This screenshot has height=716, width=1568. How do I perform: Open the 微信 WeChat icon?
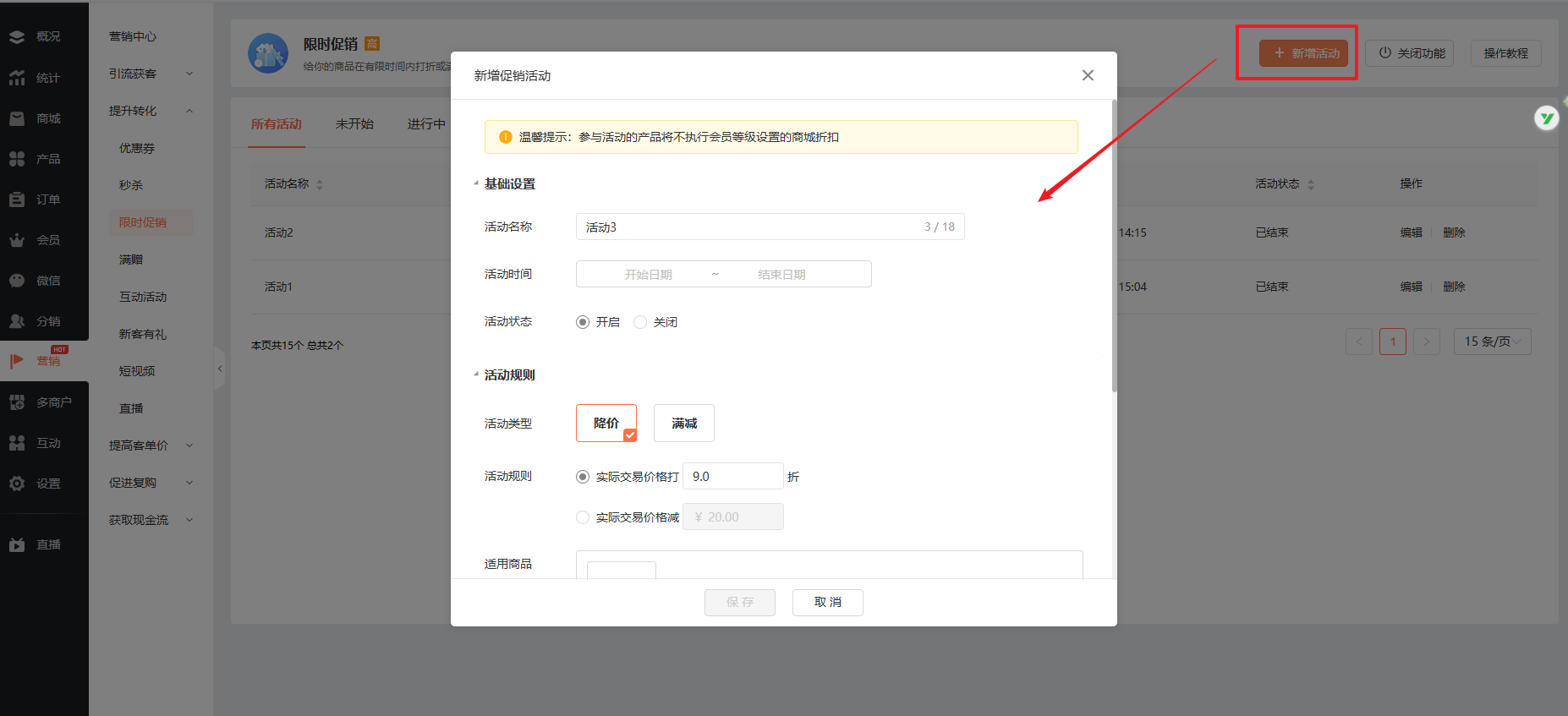(17, 281)
